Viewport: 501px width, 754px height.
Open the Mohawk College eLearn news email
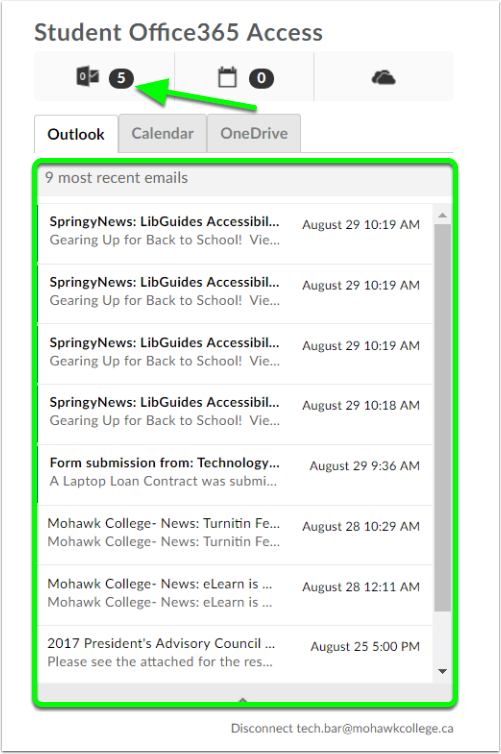tap(235, 595)
